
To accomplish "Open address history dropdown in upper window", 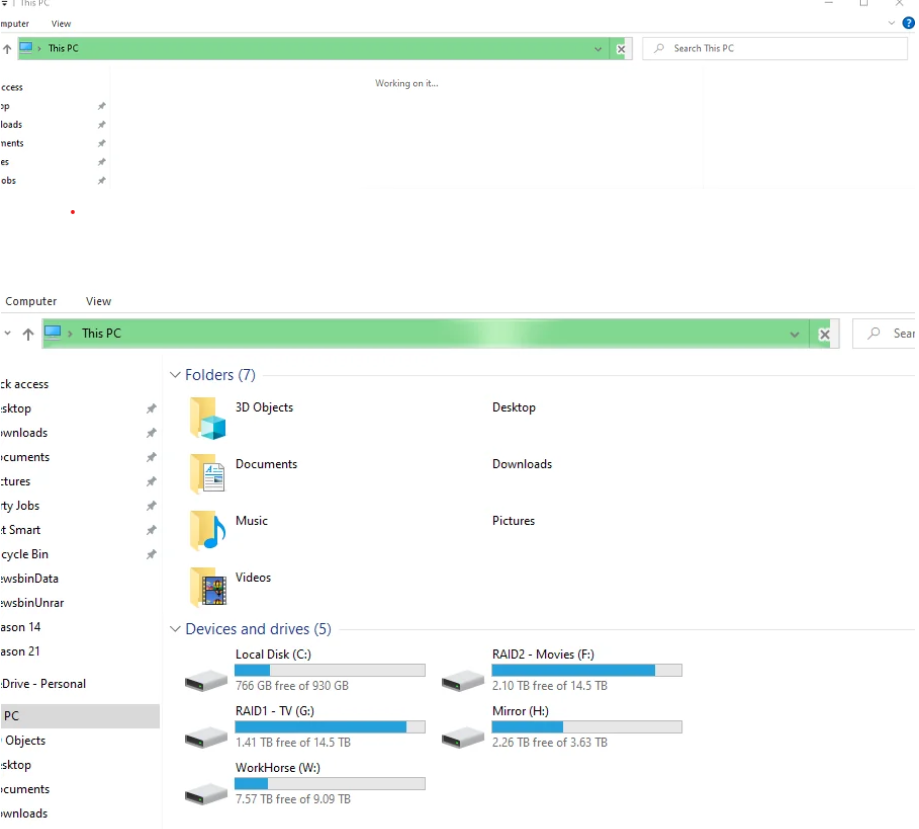I will pos(598,49).
